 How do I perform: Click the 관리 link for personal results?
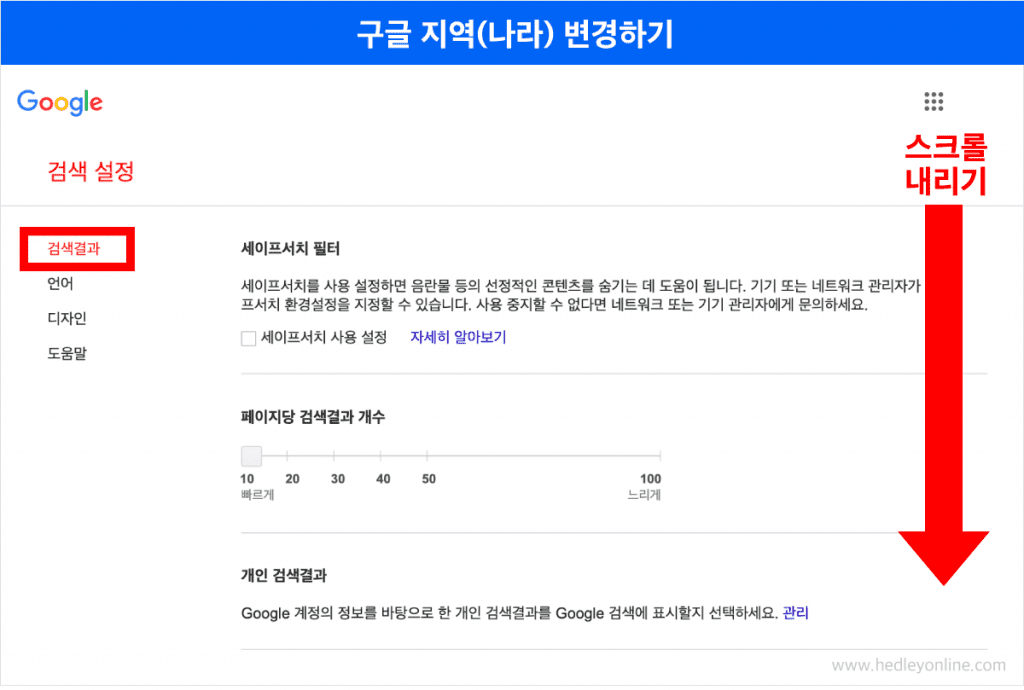coord(795,613)
